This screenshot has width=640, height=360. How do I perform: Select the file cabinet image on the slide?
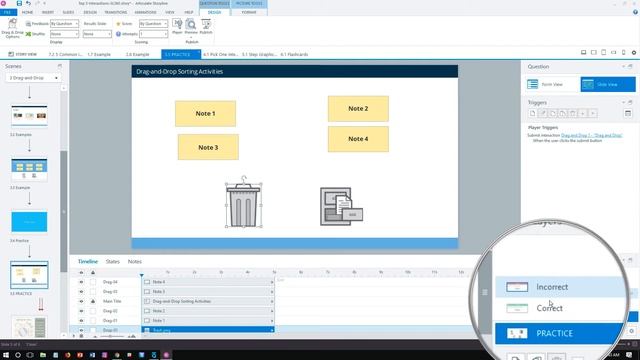[342, 206]
